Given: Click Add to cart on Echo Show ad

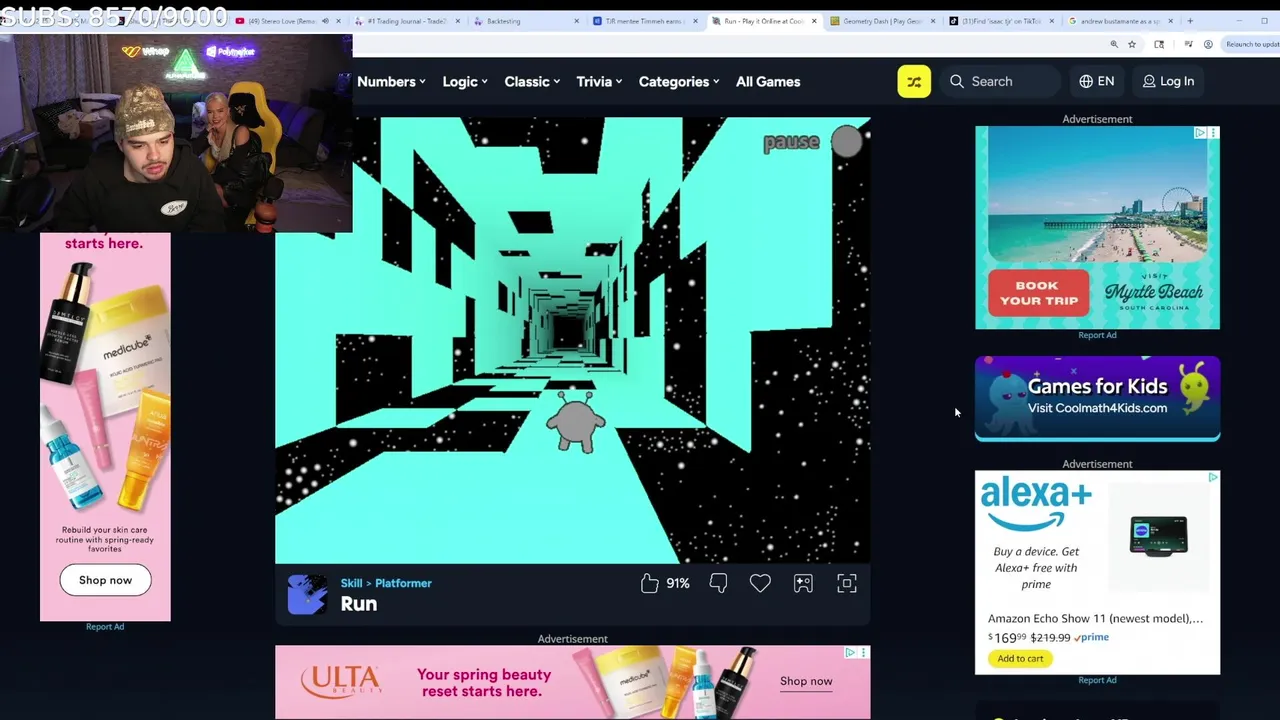Looking at the screenshot, I should coord(1020,658).
